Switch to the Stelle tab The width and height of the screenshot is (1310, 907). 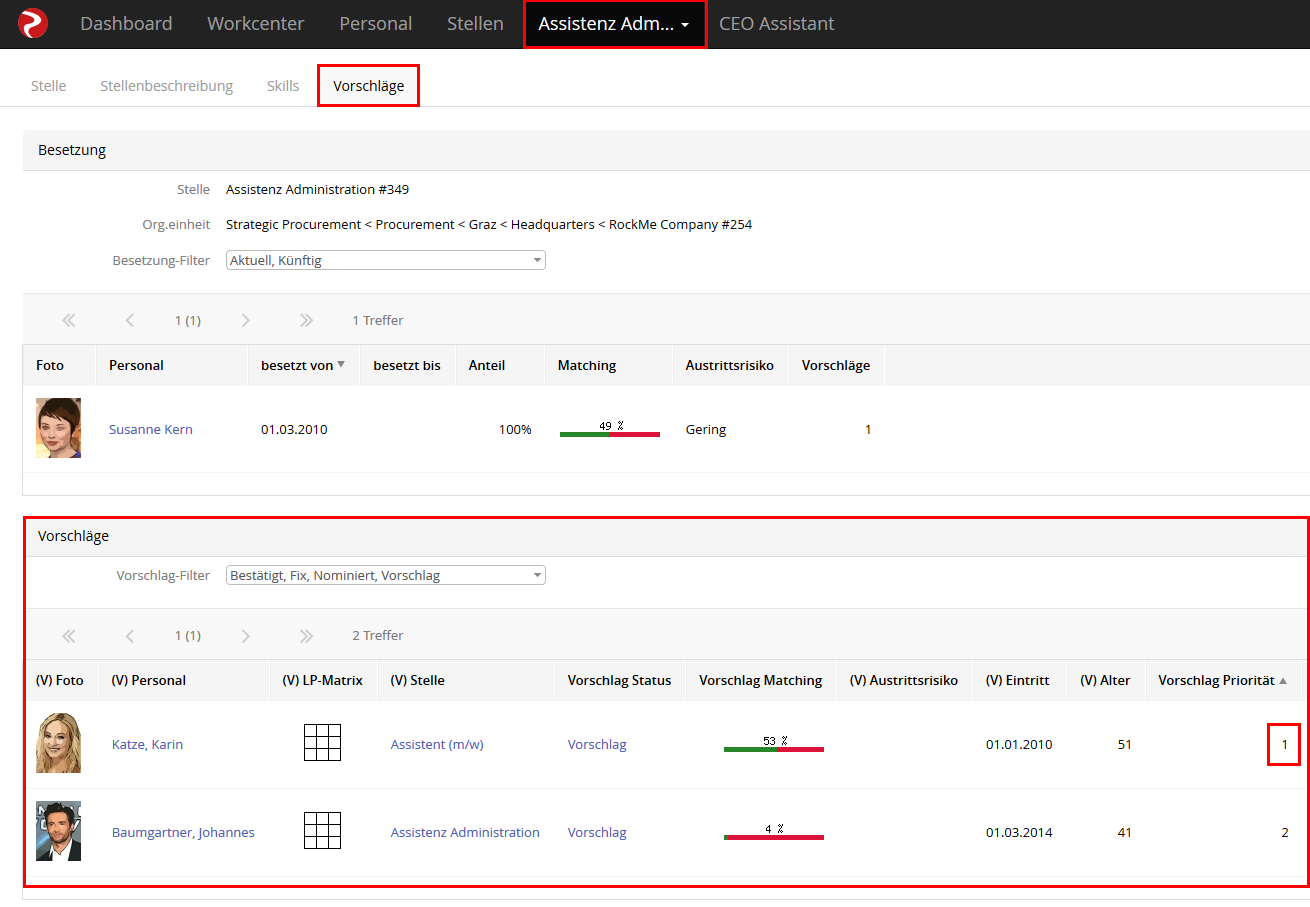[49, 86]
